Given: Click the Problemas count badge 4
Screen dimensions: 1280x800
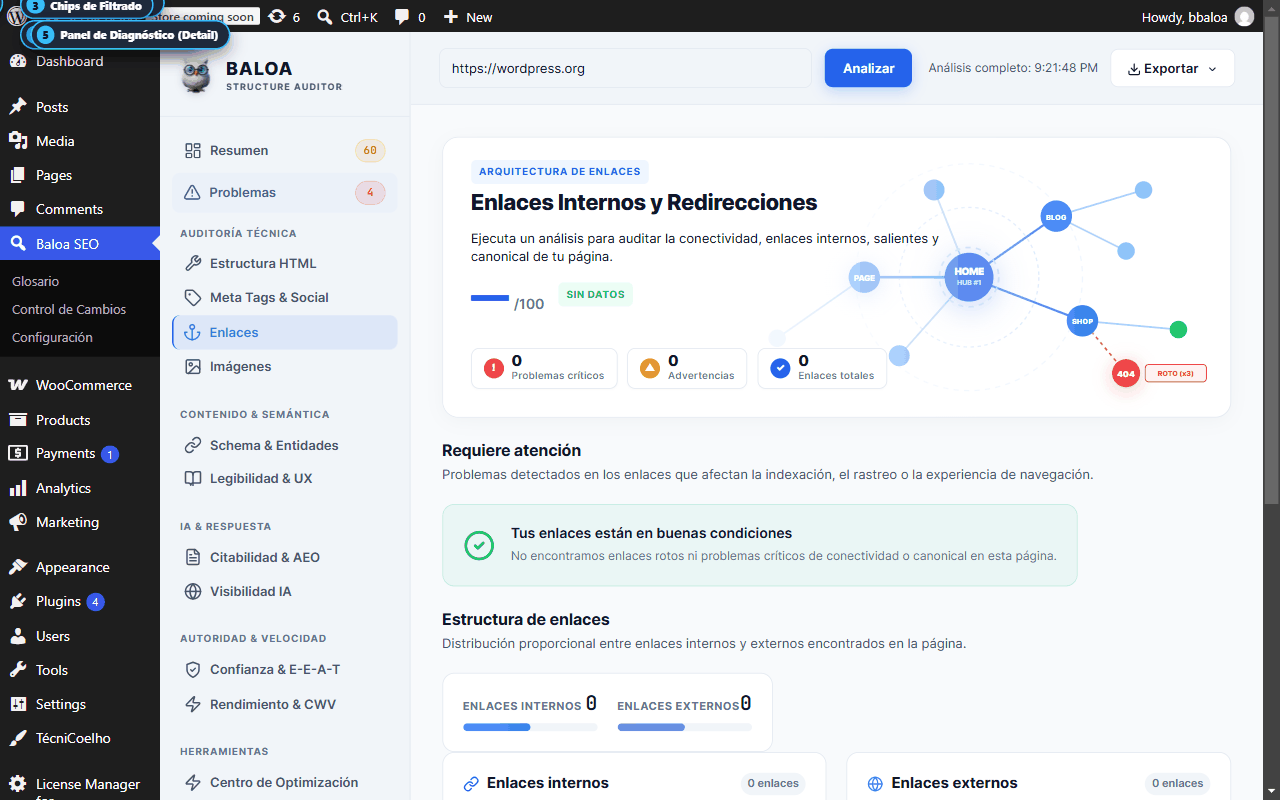Looking at the screenshot, I should 370,192.
